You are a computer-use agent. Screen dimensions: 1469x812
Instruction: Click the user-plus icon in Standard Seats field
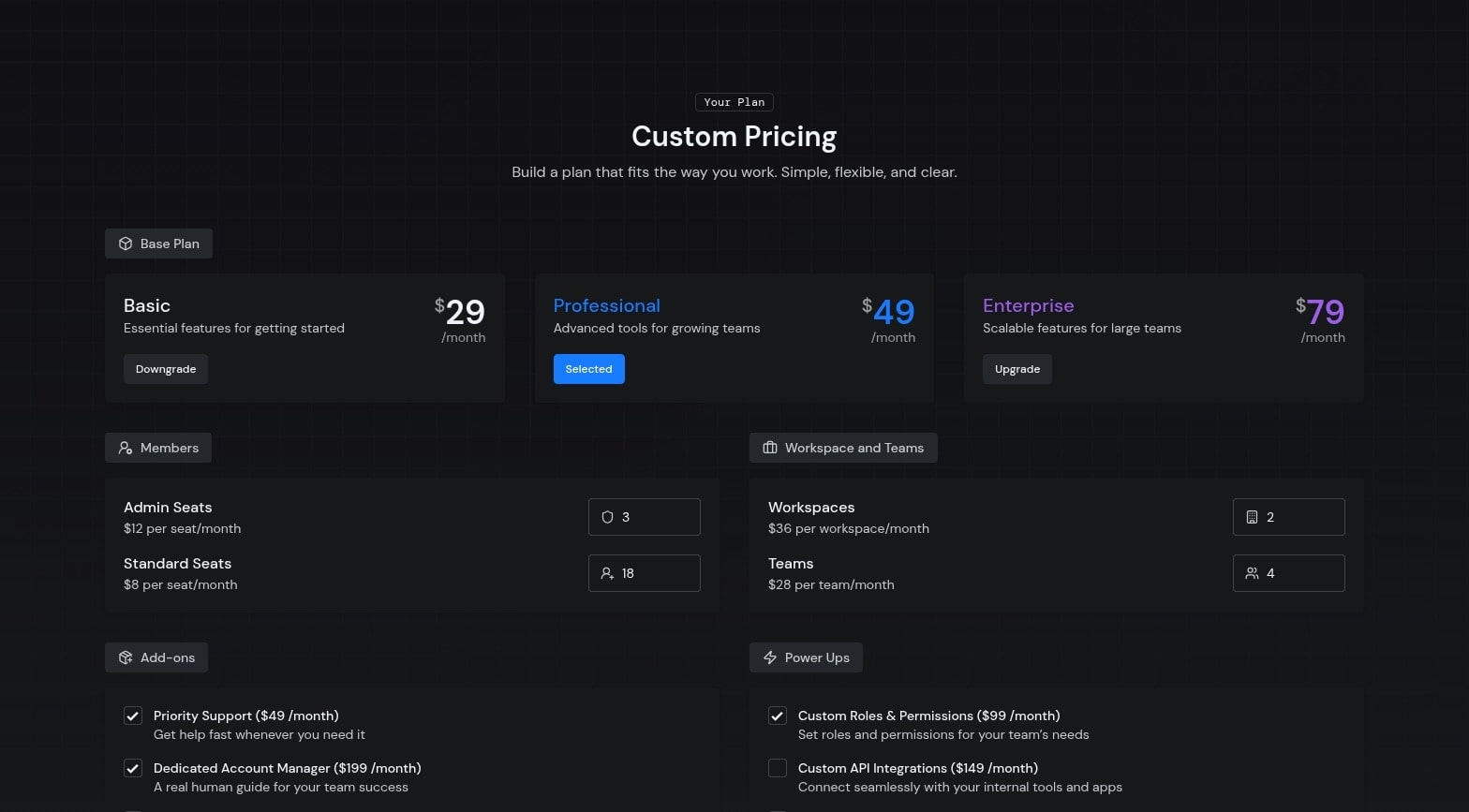pos(607,573)
